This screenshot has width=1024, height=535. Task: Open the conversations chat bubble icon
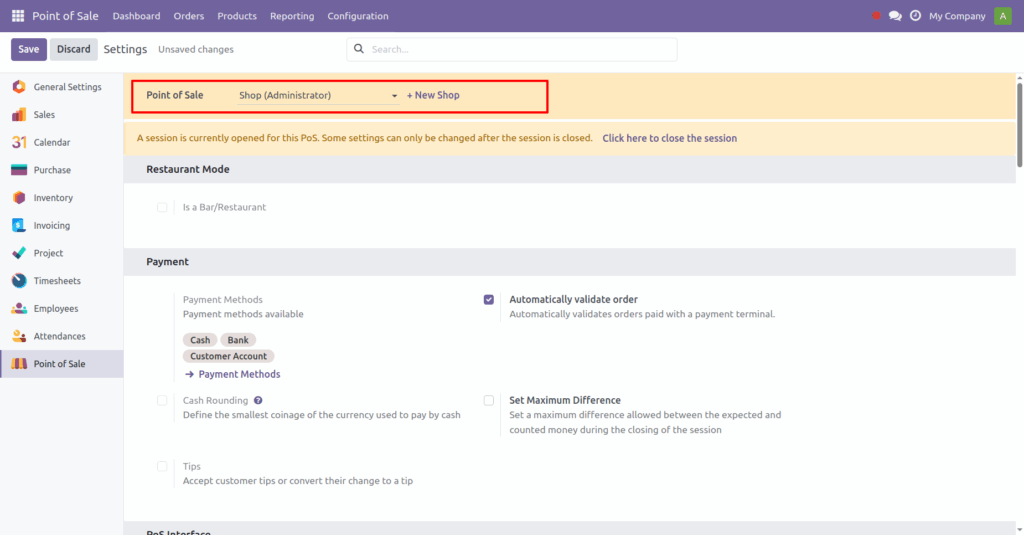click(x=895, y=16)
